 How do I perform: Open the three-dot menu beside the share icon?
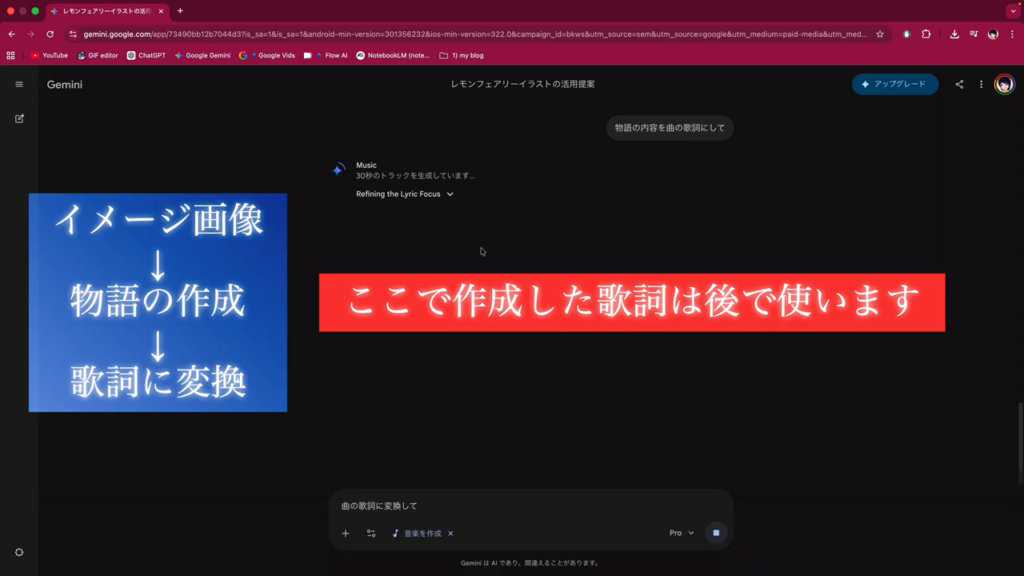(x=981, y=84)
